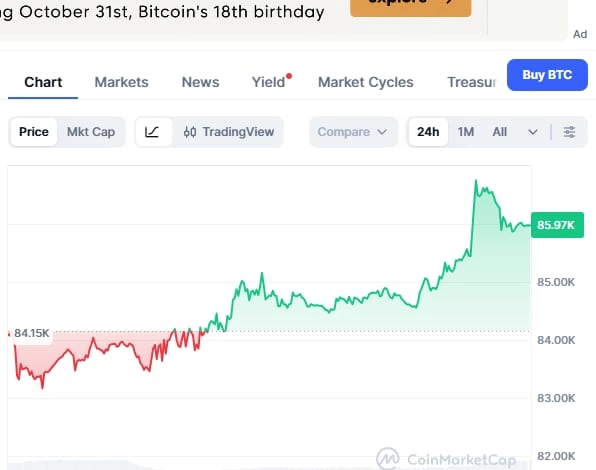This screenshot has height=470, width=596.
Task: Switch to TradingView candlestick chart
Action: (x=228, y=132)
